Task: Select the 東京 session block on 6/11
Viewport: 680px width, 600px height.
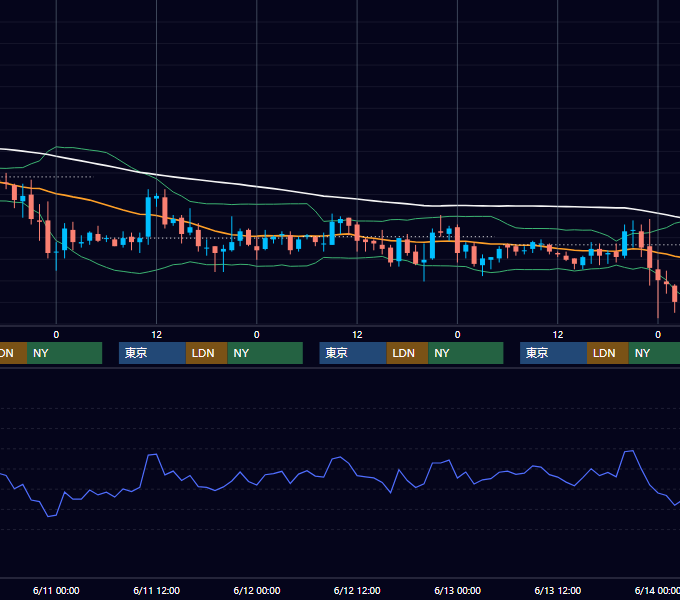Action: [x=152, y=353]
